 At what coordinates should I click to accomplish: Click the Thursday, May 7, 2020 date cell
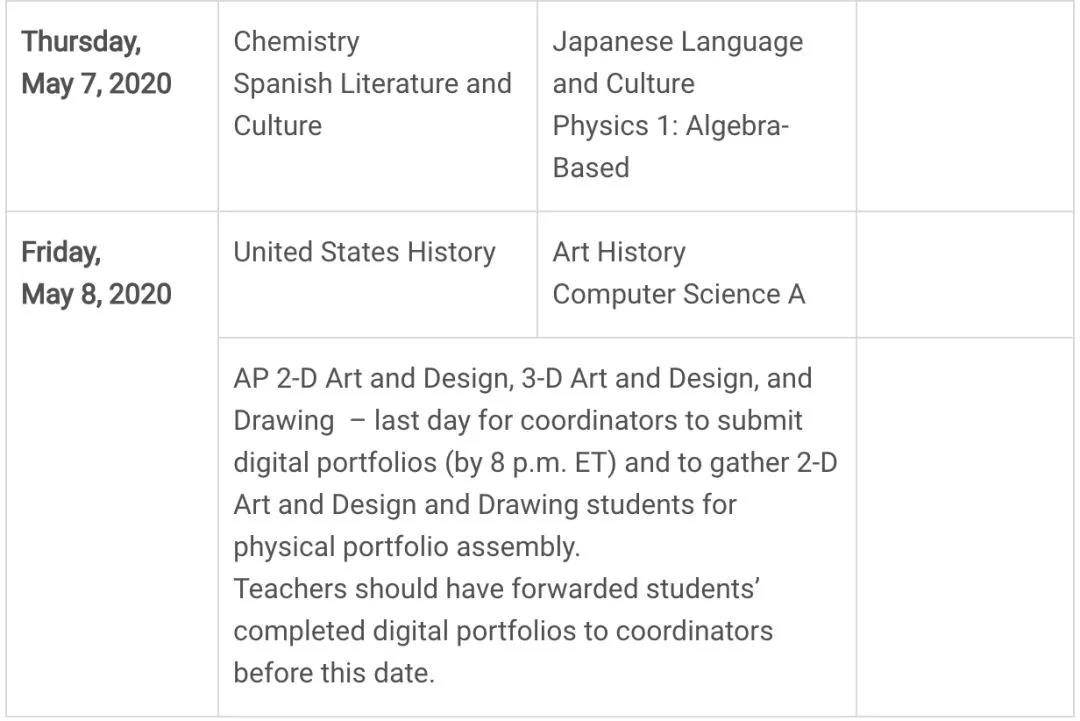[112, 106]
